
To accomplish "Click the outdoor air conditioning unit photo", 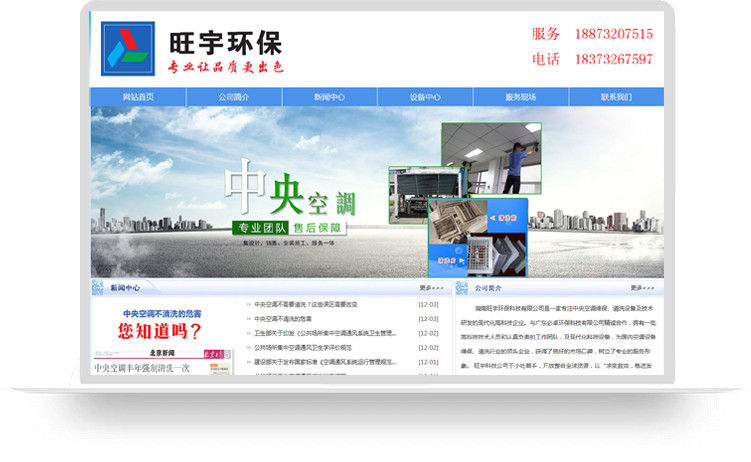I will (x=411, y=197).
